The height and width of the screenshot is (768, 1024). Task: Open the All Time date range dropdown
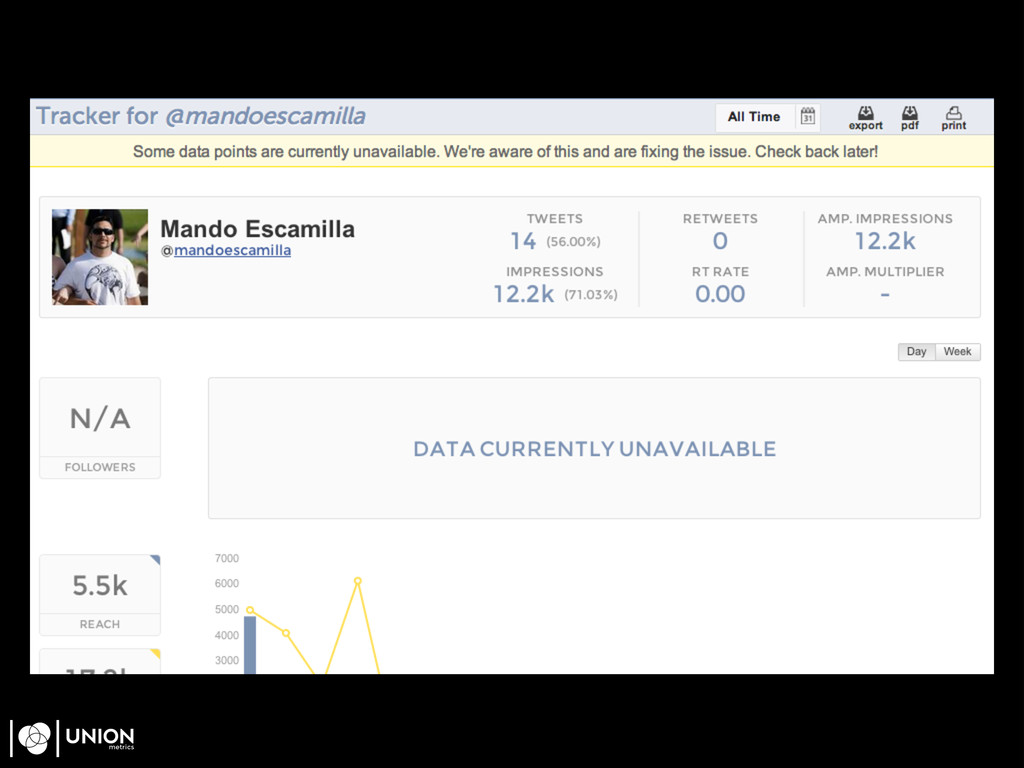point(754,117)
